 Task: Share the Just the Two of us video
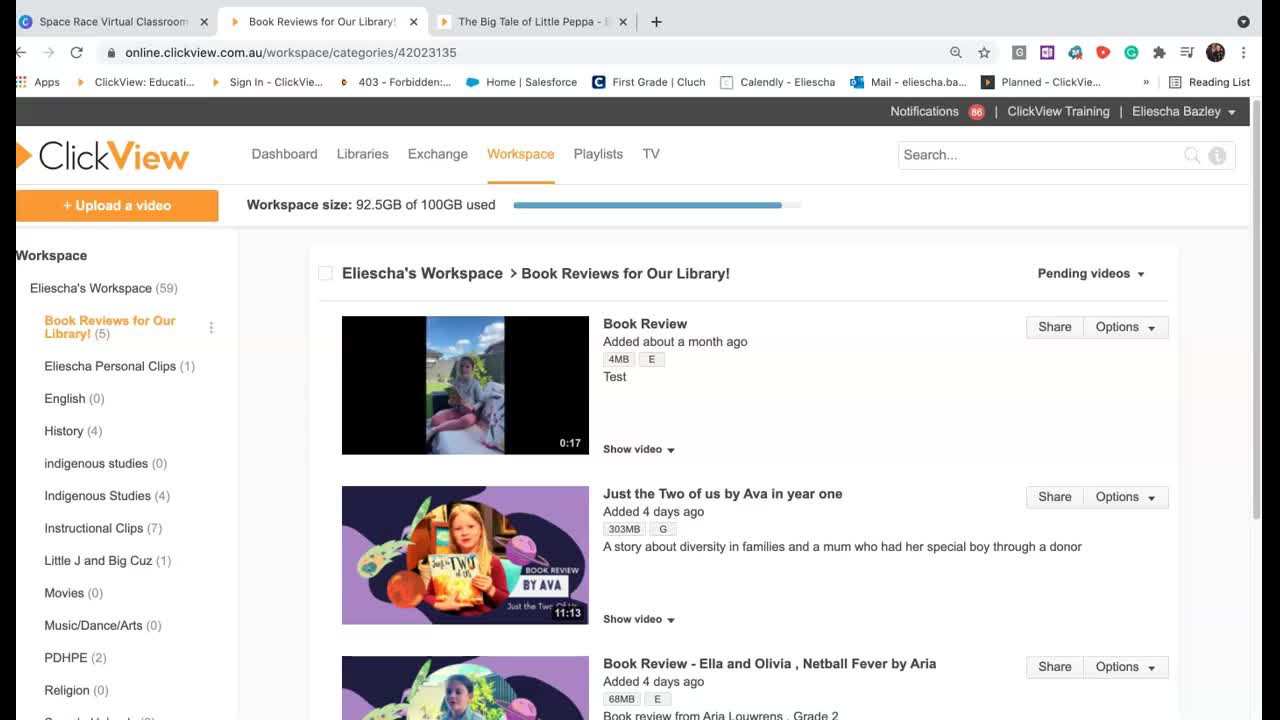click(1055, 497)
